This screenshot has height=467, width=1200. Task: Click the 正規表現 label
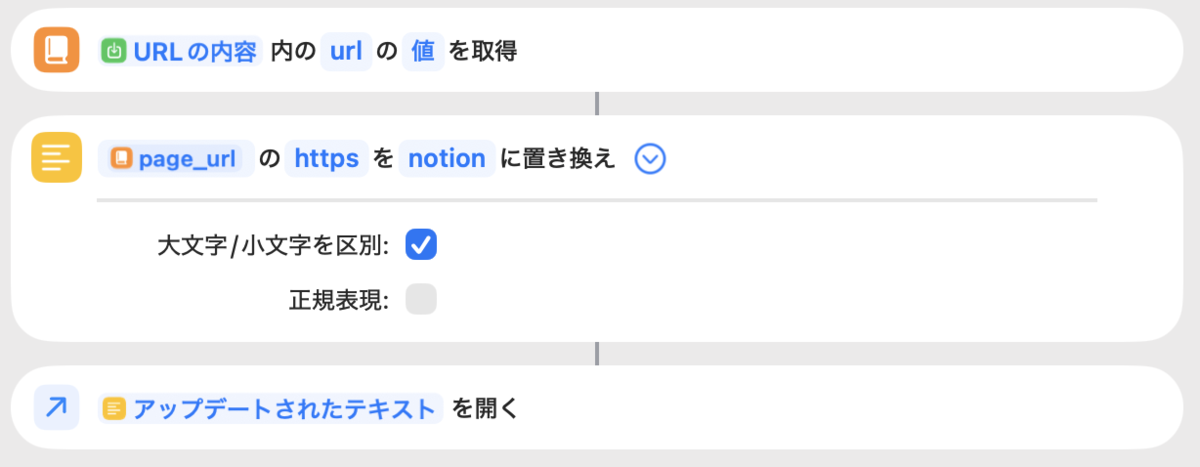pyautogui.click(x=339, y=299)
